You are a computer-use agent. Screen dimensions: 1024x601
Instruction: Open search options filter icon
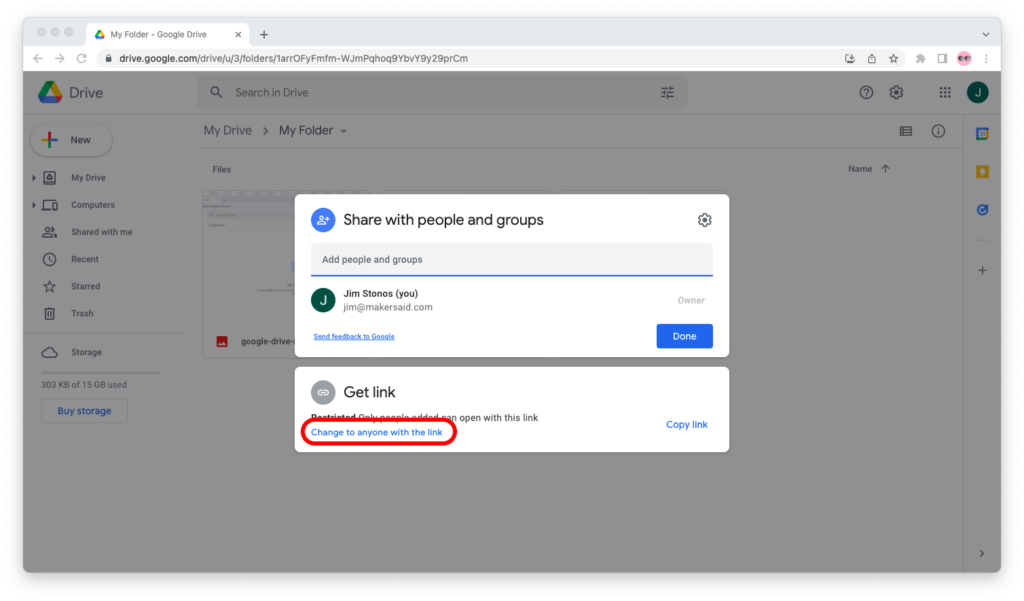point(667,93)
